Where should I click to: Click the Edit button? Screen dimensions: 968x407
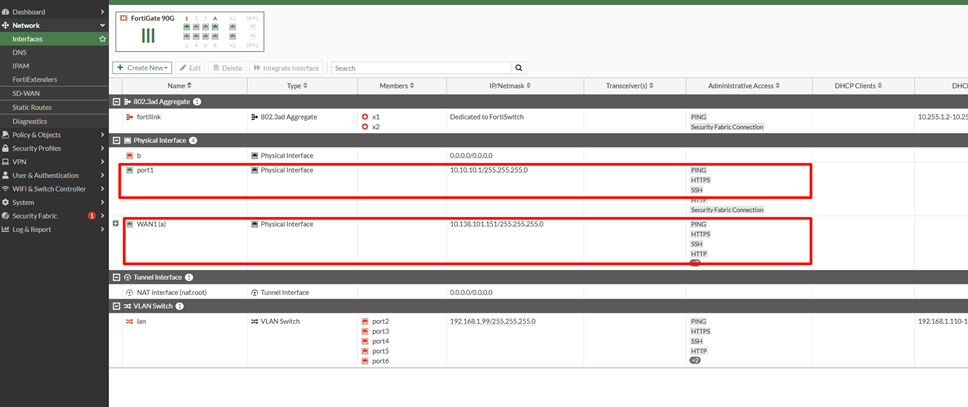pyautogui.click(x=190, y=68)
